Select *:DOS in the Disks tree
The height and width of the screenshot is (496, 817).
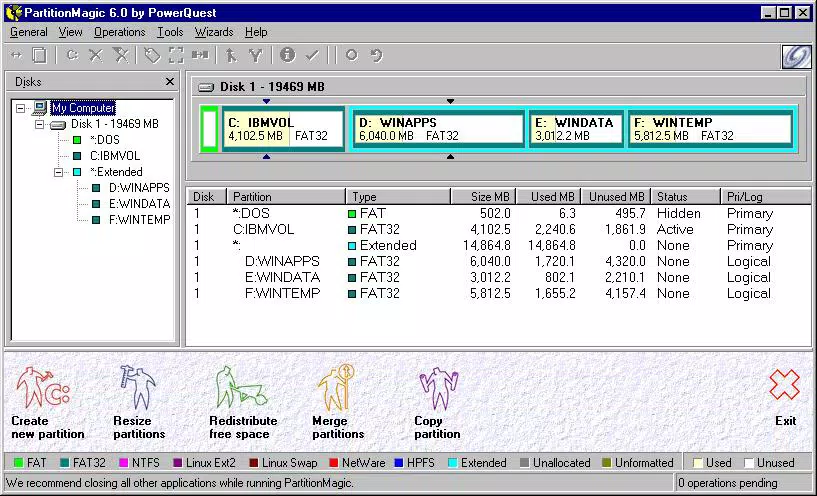point(104,140)
